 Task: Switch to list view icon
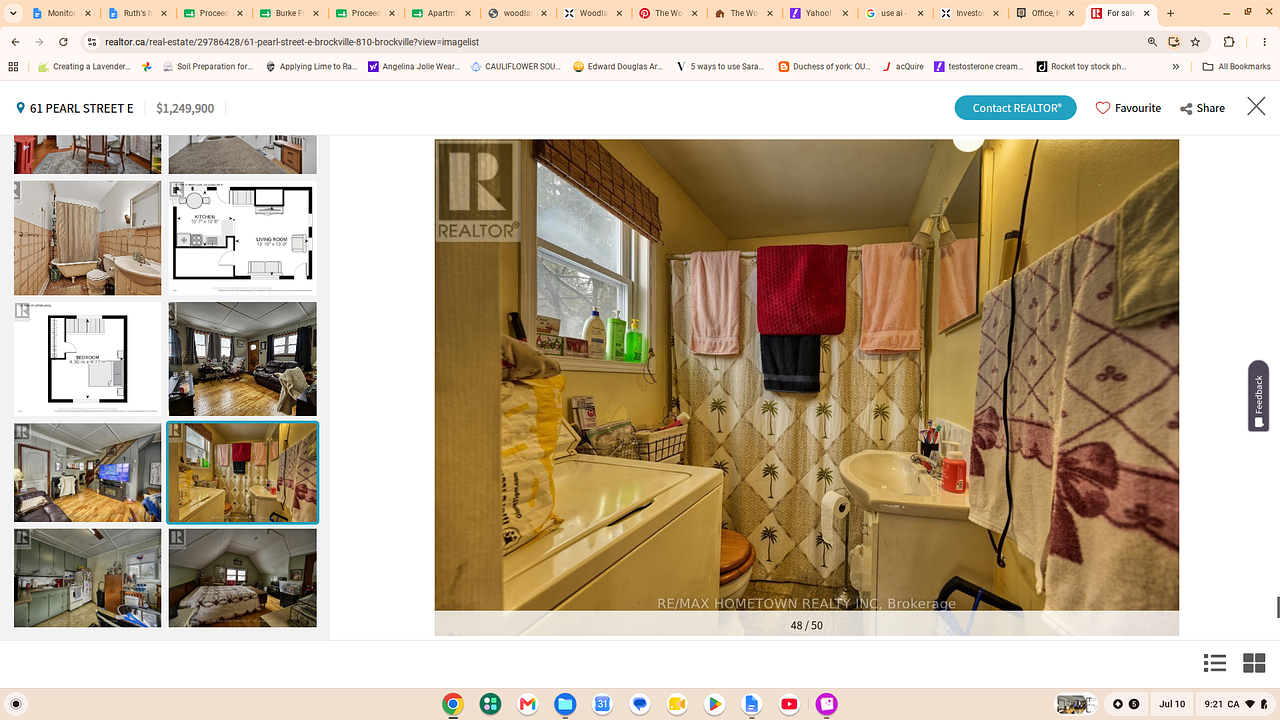1215,663
